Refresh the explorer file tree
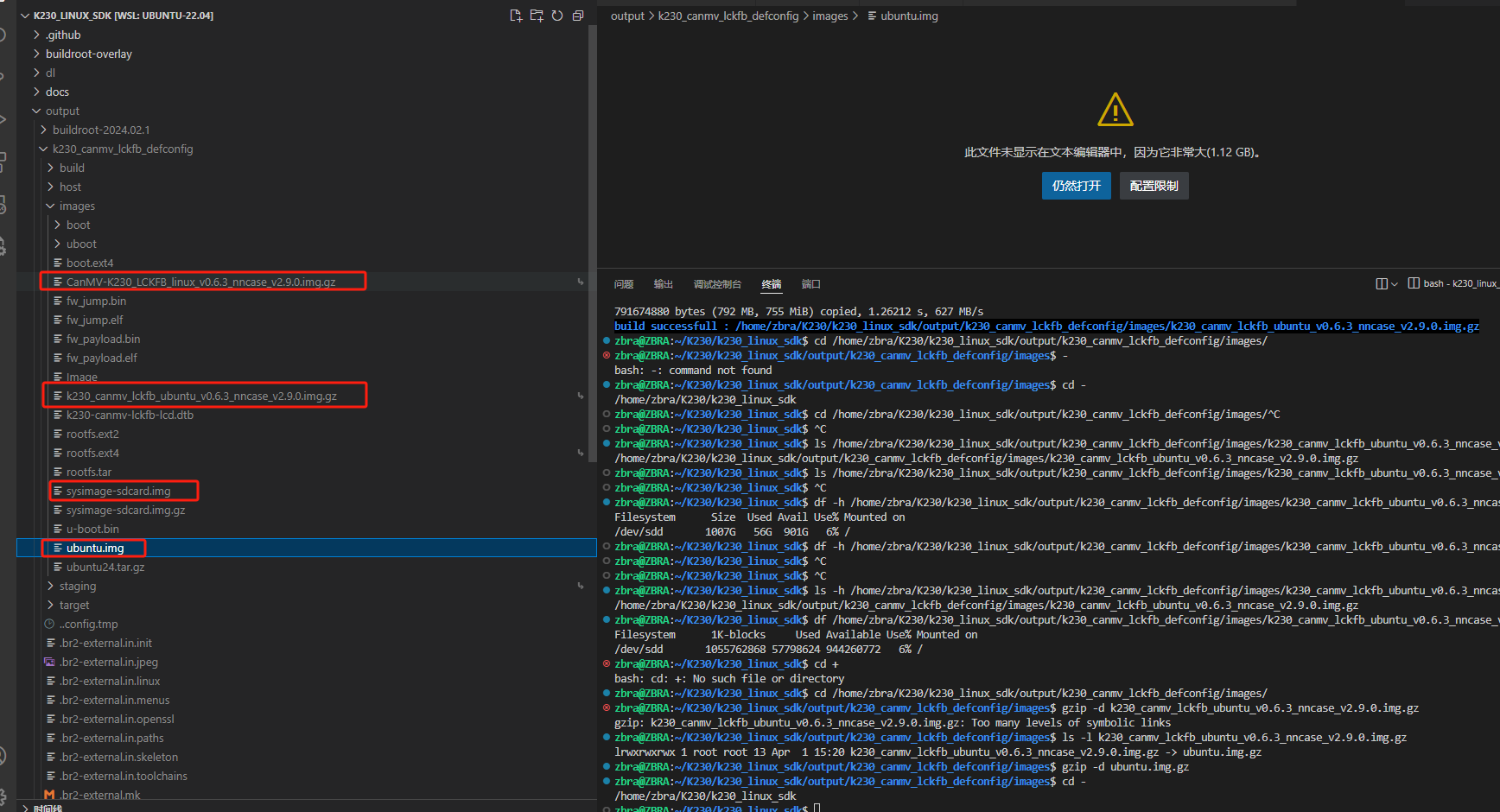 click(557, 16)
